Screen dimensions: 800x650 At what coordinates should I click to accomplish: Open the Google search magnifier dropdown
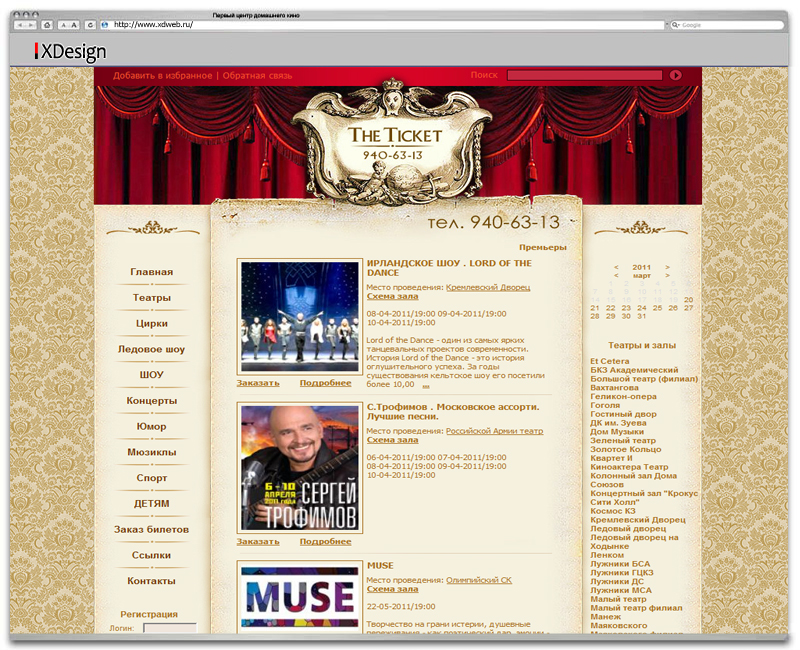point(676,24)
